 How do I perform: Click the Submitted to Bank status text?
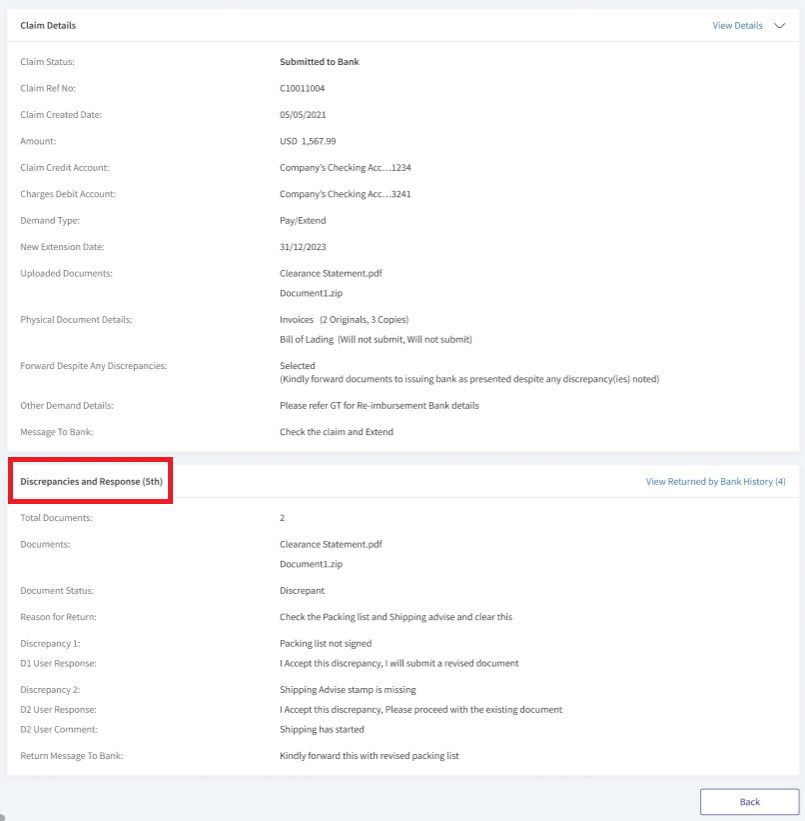319,62
